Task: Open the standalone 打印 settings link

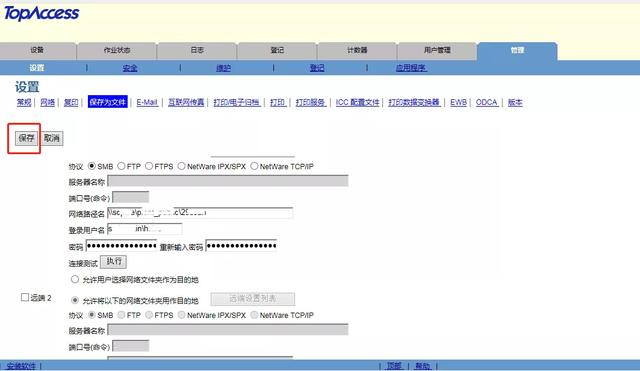Action: [x=278, y=102]
